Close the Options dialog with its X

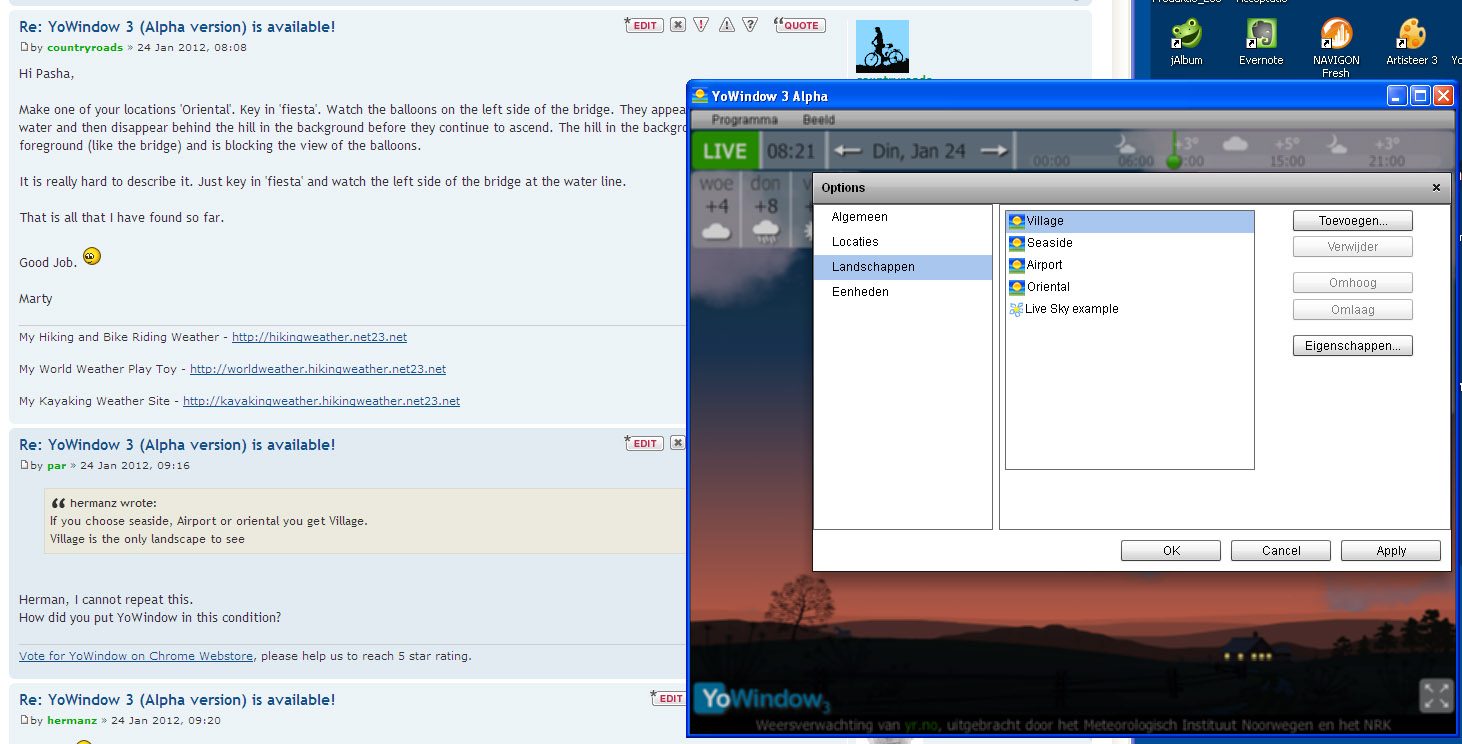pyautogui.click(x=1436, y=188)
